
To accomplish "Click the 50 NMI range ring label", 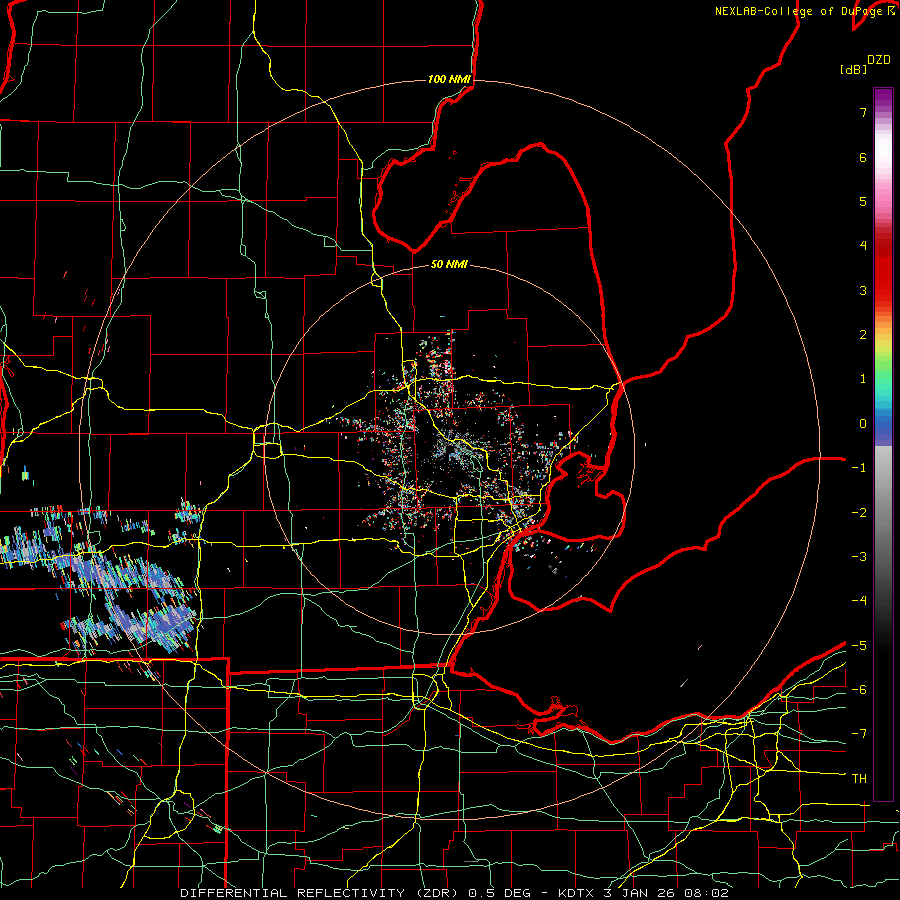I will point(449,264).
